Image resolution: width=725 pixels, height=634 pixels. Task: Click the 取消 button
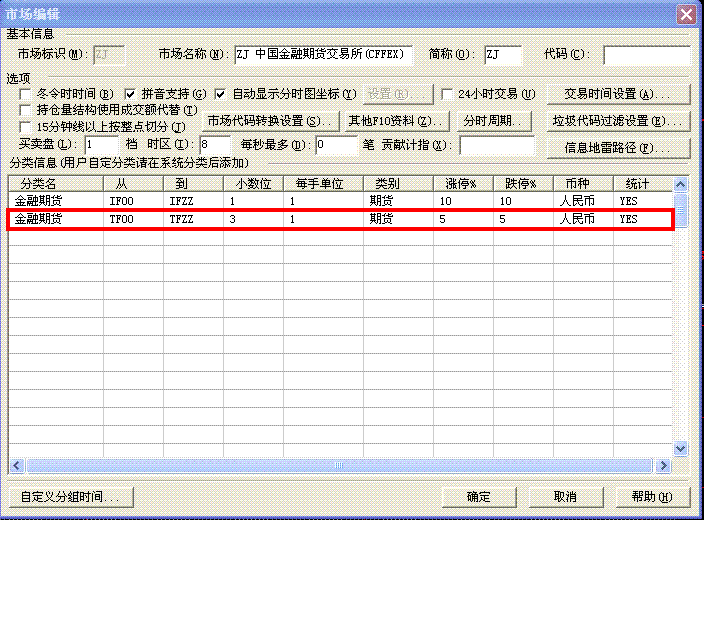(x=565, y=497)
